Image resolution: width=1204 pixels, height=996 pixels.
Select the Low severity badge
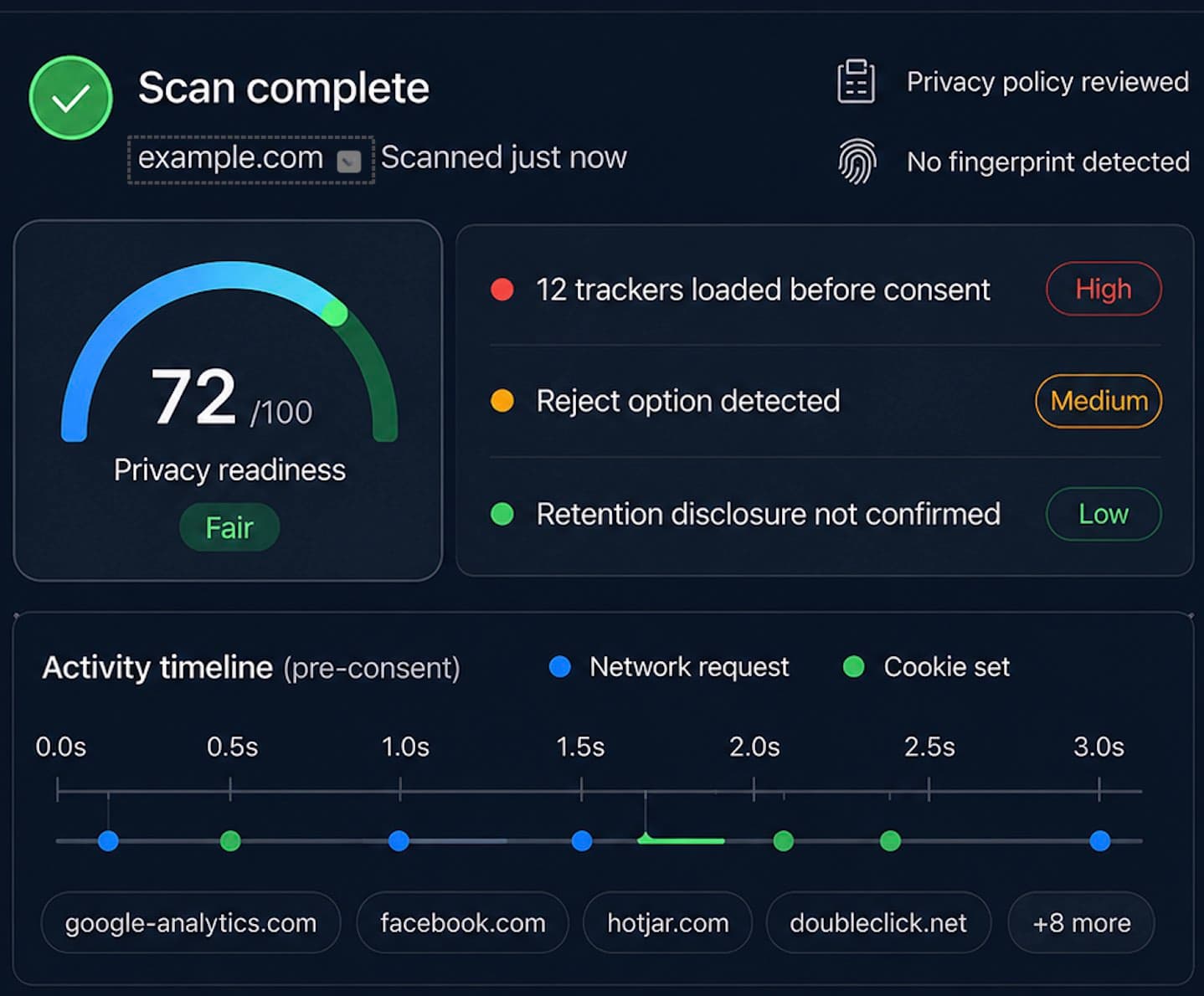click(1104, 514)
